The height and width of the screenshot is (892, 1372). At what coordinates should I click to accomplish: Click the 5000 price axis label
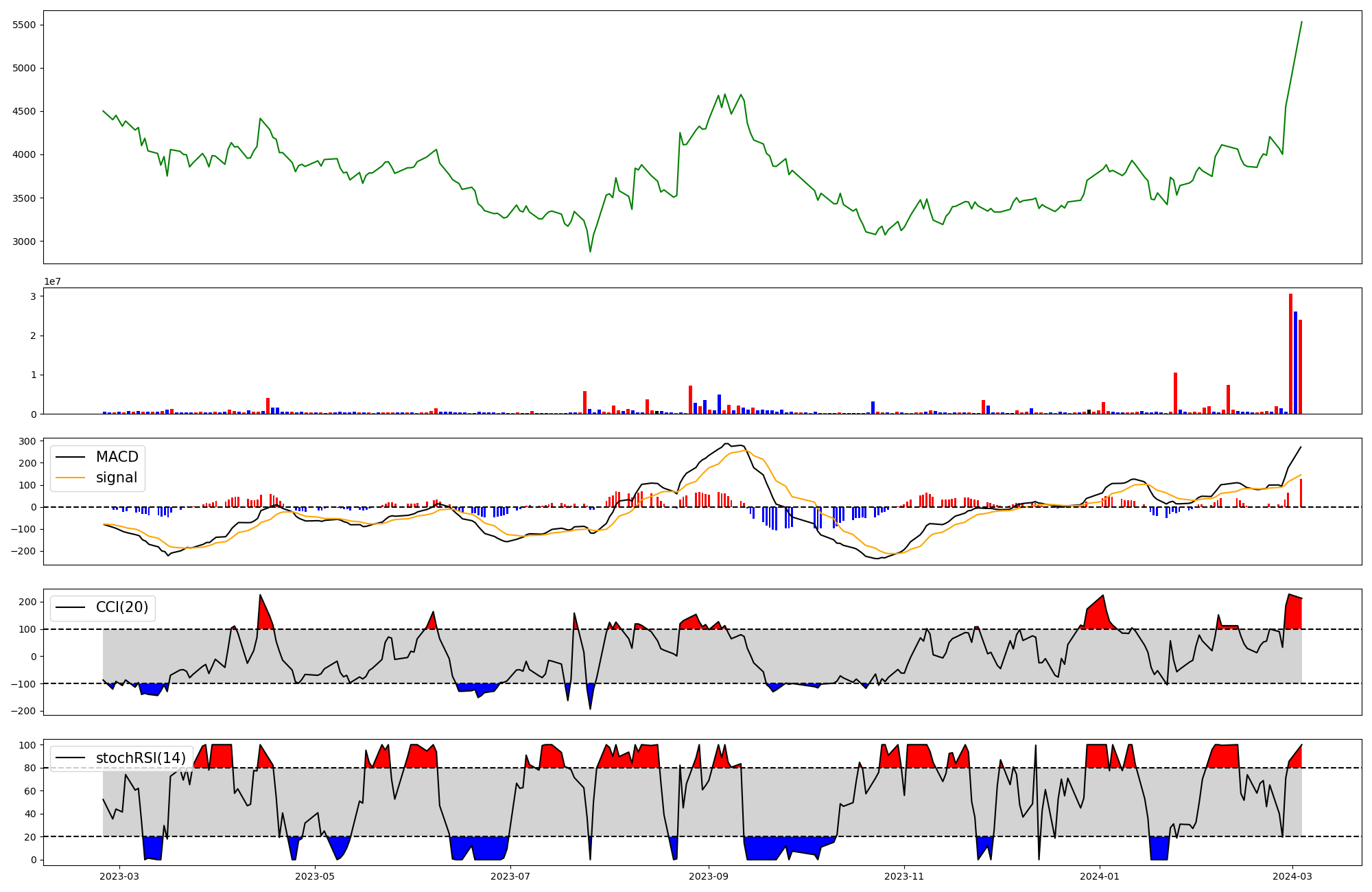24,68
